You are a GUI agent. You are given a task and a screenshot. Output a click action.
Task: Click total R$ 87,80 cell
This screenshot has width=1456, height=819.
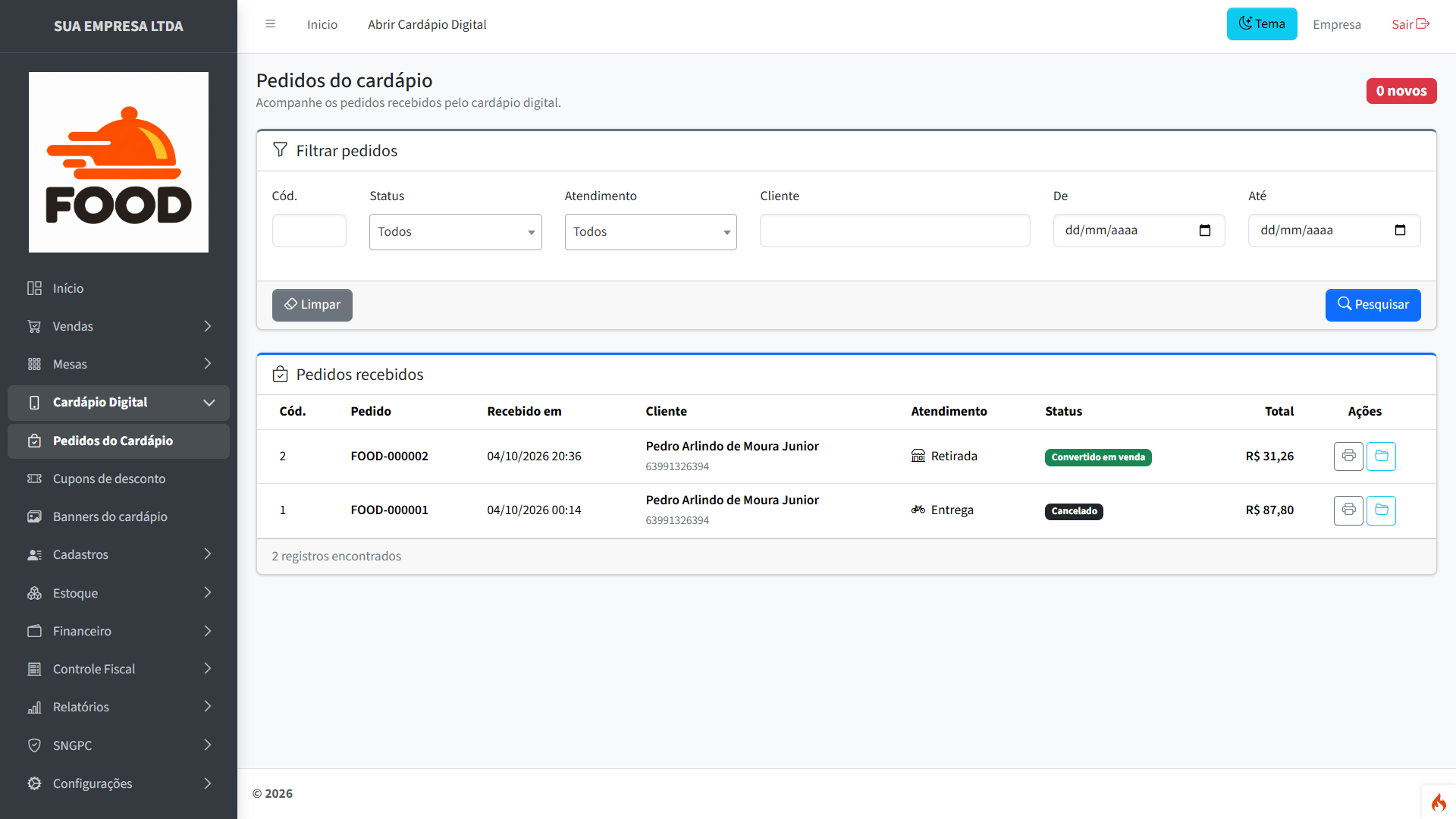1269,510
